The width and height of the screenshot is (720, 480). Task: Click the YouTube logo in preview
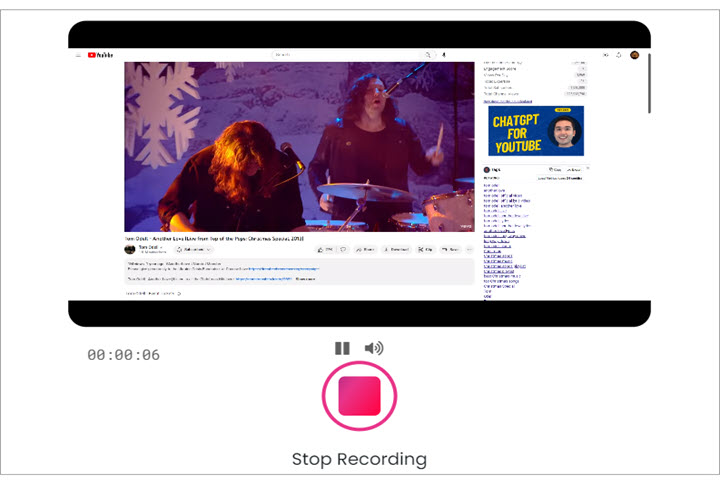(x=100, y=55)
